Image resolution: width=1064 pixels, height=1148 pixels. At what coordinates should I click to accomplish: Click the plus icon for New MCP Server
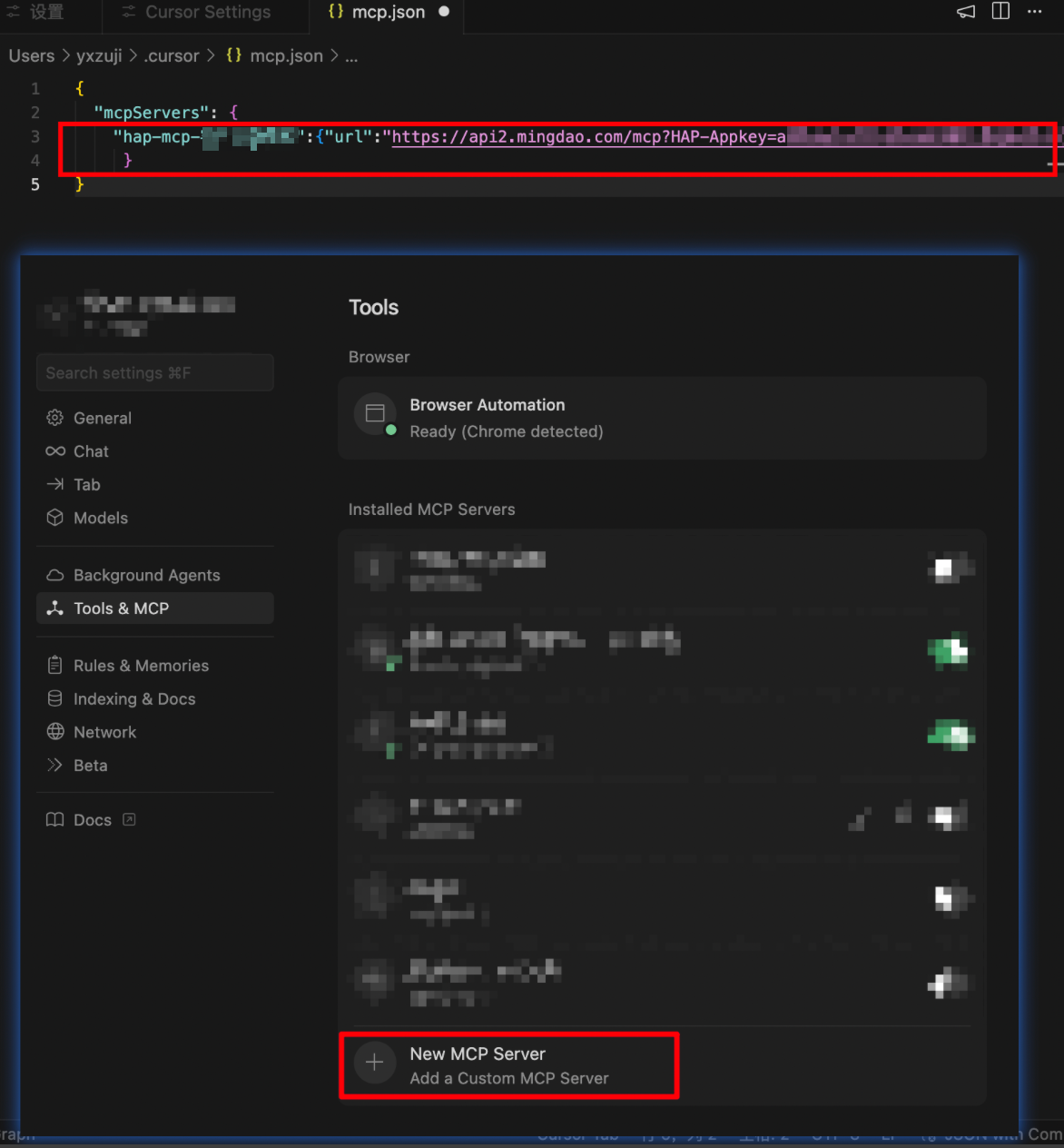374,1063
